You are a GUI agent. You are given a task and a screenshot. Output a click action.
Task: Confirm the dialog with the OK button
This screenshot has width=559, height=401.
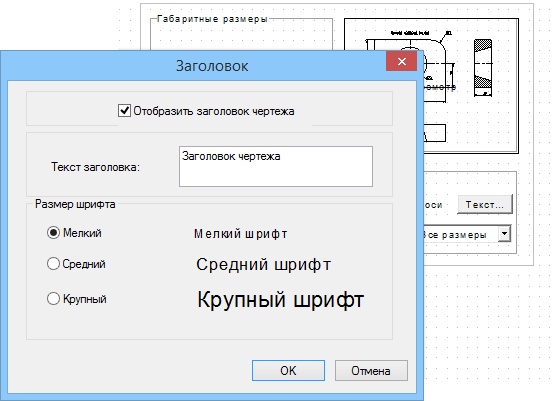pos(288,370)
